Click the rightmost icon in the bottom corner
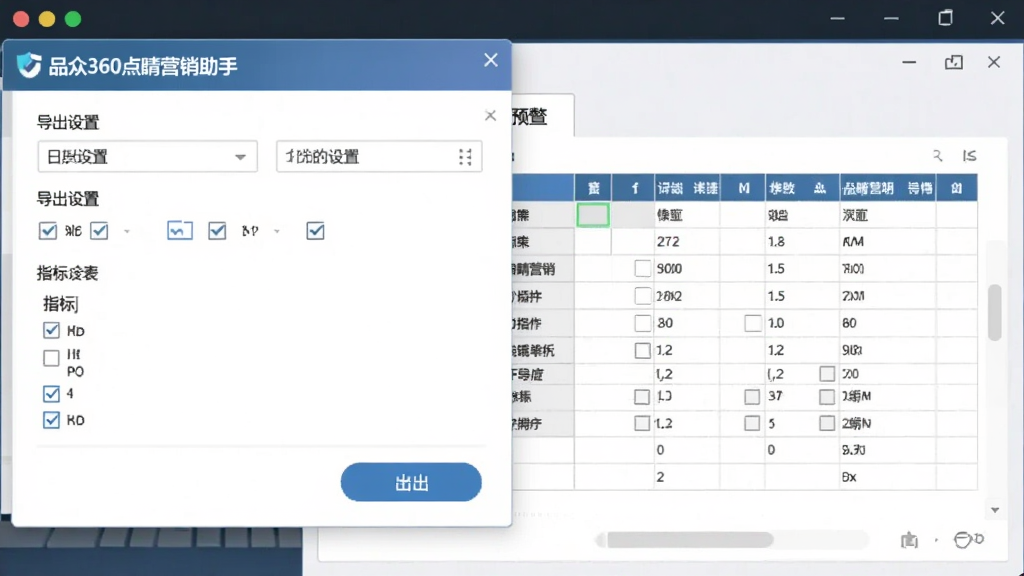Image resolution: width=1024 pixels, height=576 pixels. click(x=968, y=540)
